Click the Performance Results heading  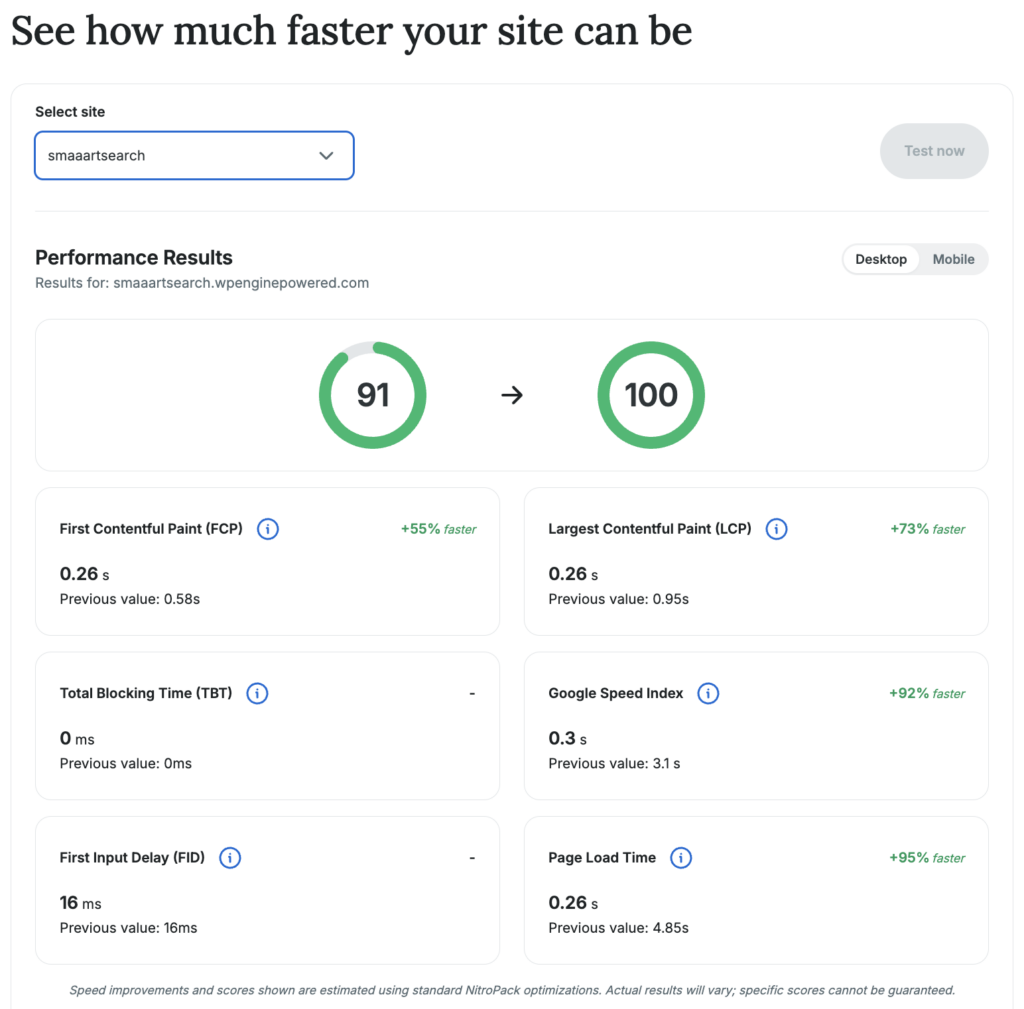[134, 257]
